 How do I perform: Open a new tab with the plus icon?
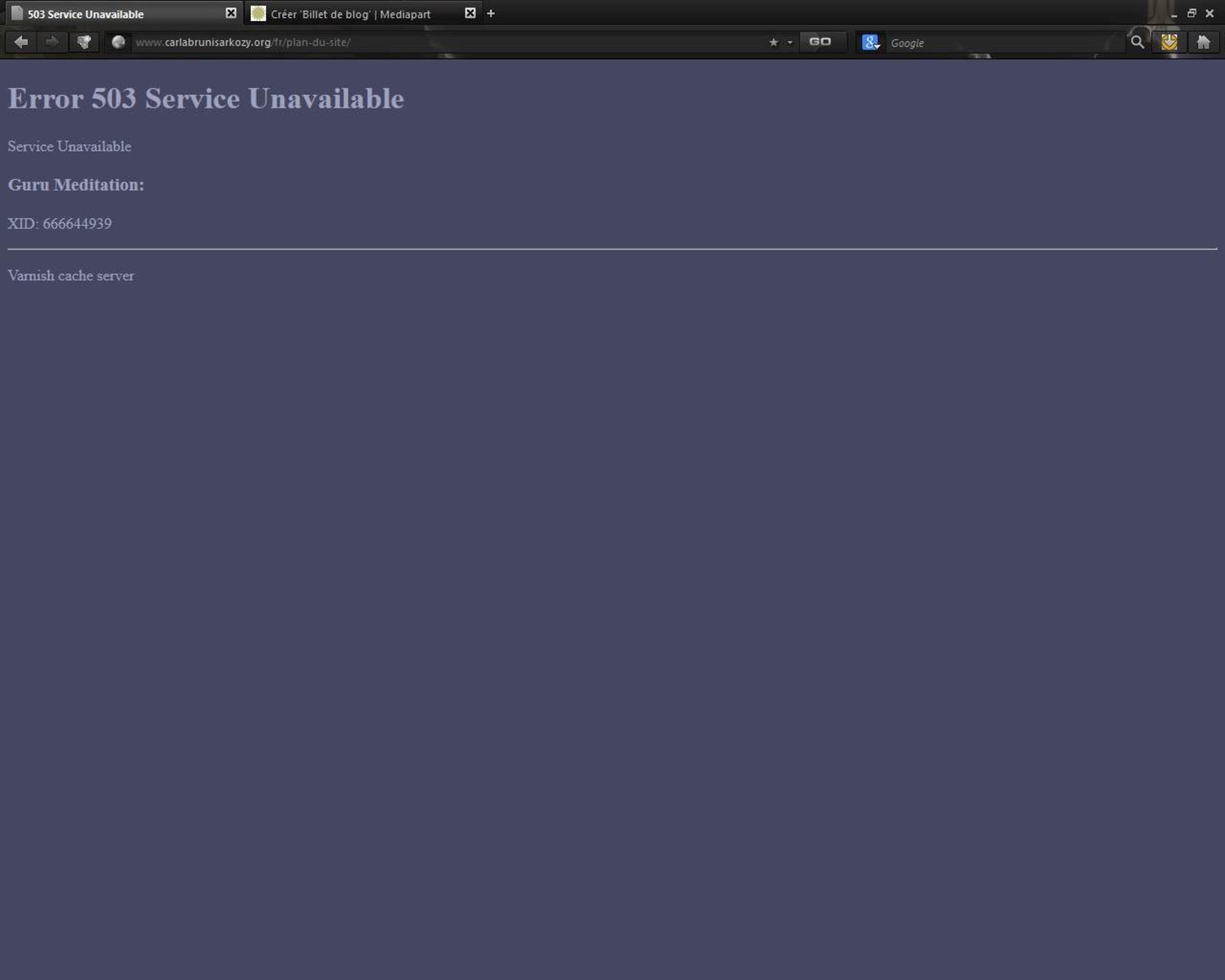(x=491, y=13)
